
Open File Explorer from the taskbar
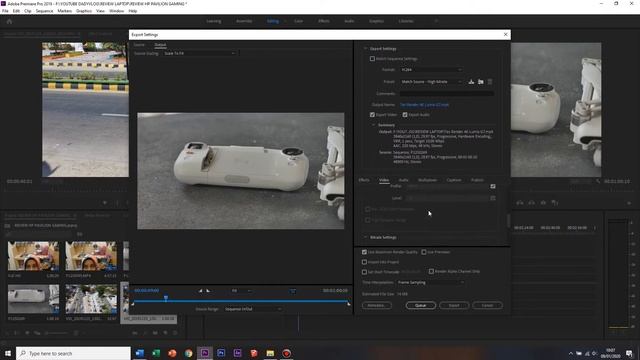pos(270,353)
